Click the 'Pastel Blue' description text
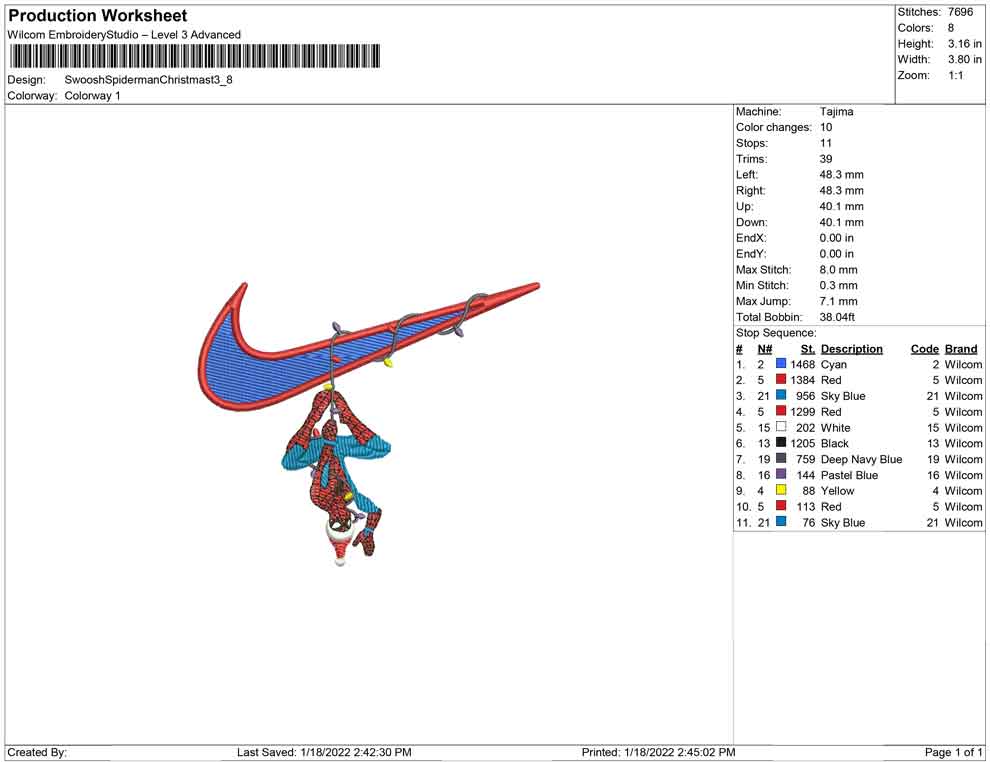The image size is (990, 762). [849, 475]
